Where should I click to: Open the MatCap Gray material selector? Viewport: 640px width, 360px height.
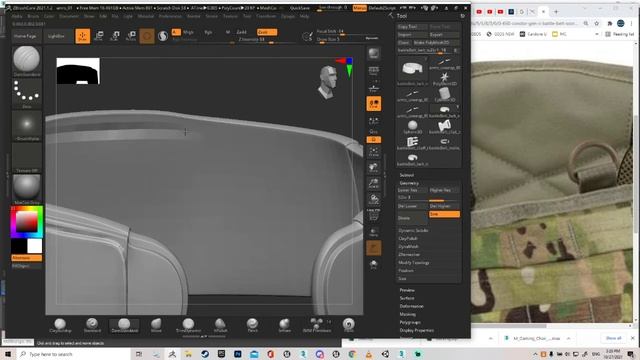tap(27, 189)
